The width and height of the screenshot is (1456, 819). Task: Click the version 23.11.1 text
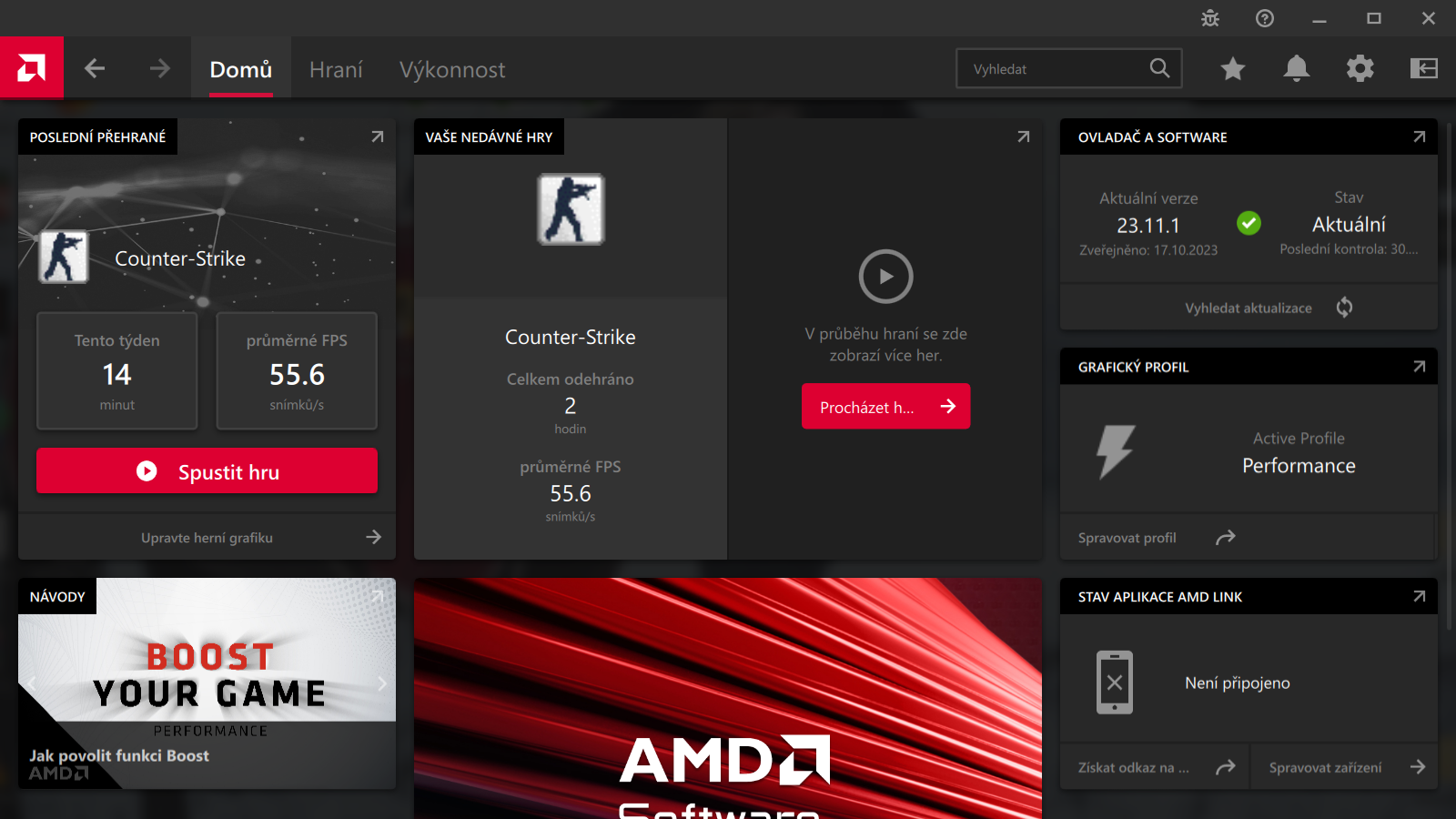click(1148, 226)
